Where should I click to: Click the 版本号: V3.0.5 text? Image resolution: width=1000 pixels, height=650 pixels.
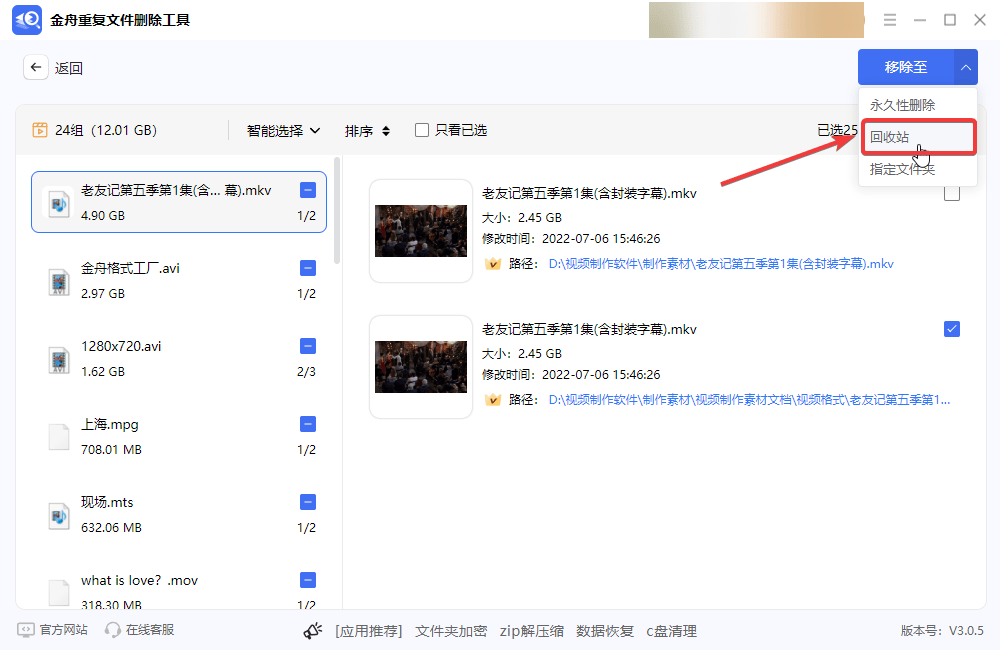pyautogui.click(x=942, y=631)
